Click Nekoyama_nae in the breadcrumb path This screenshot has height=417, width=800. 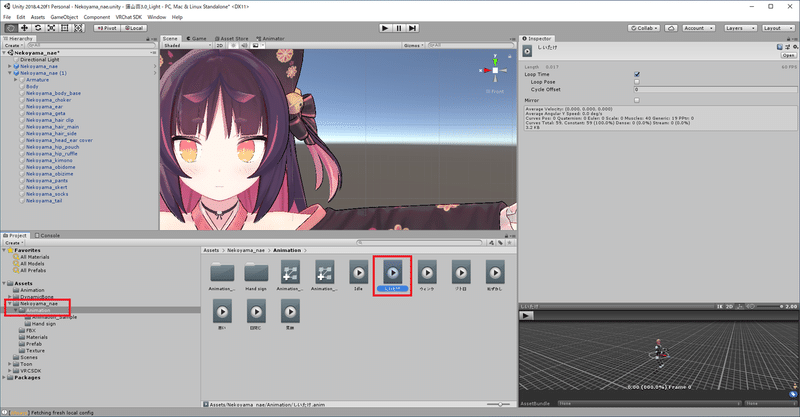(x=246, y=250)
